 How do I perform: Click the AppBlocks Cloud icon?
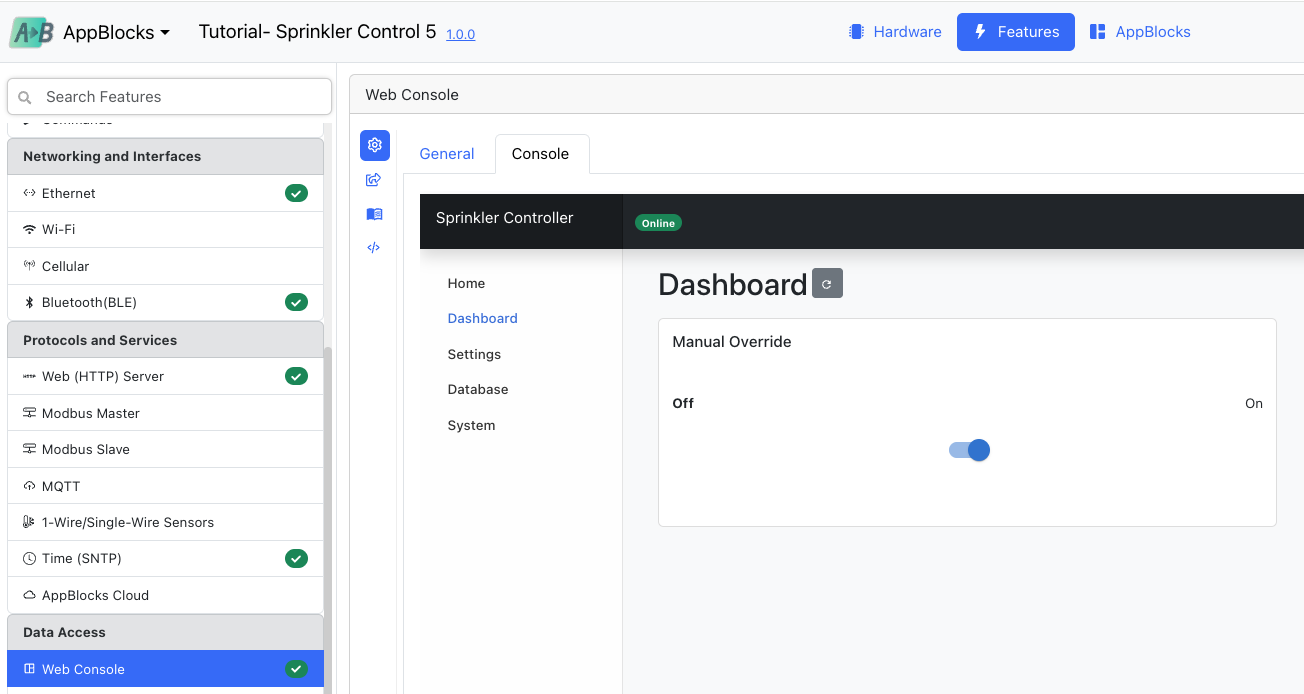click(x=29, y=595)
